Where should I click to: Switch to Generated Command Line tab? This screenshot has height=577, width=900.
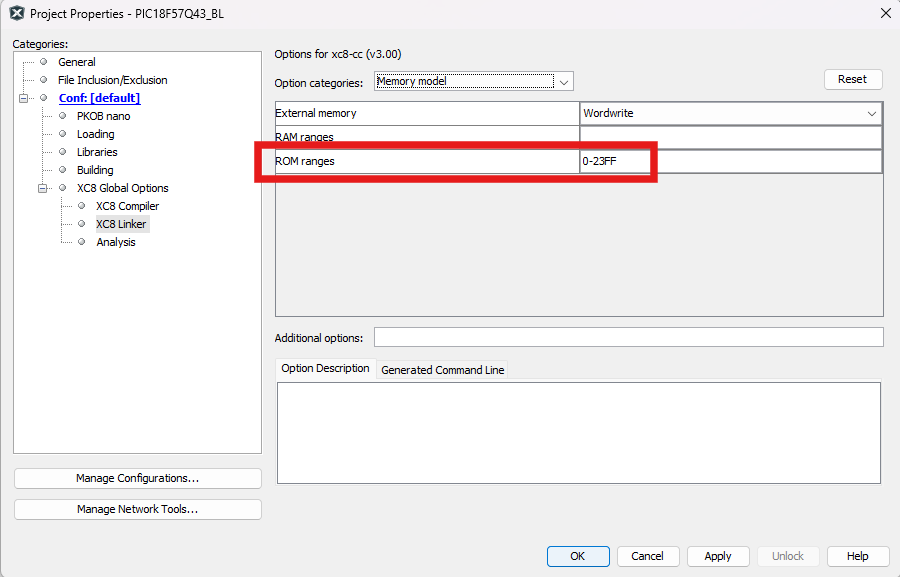click(x=442, y=370)
